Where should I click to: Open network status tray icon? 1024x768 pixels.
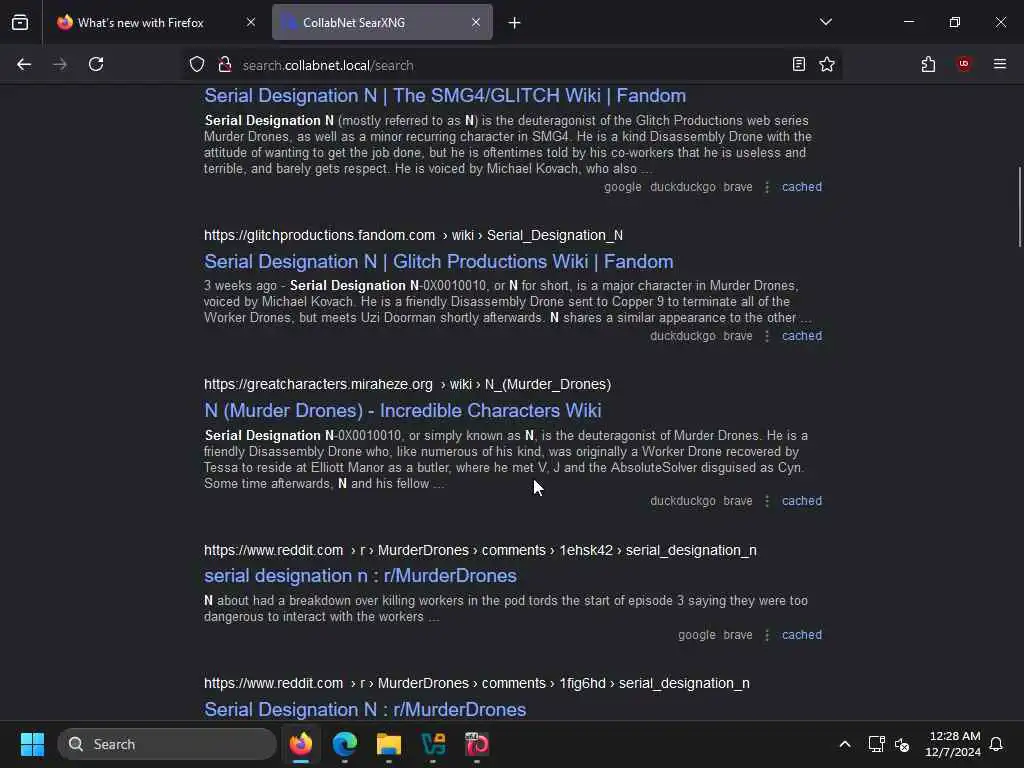point(876,744)
